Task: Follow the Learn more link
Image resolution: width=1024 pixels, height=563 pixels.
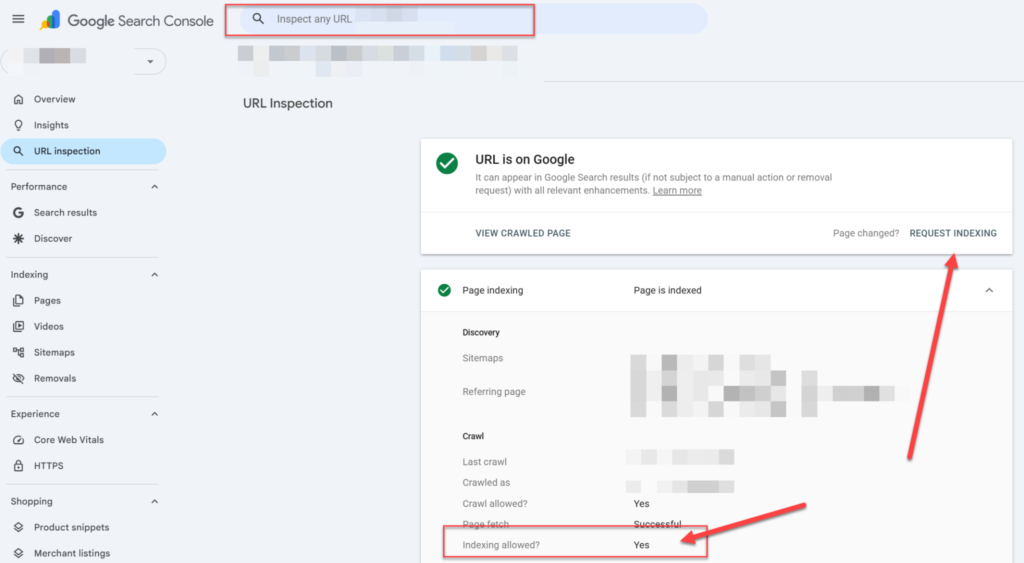Action: (677, 191)
